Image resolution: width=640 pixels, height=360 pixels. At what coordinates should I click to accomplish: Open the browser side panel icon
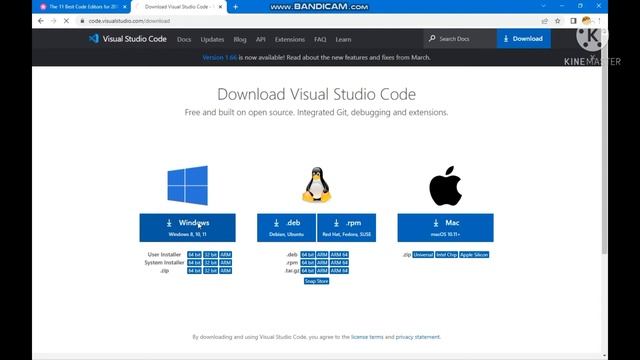coord(573,21)
